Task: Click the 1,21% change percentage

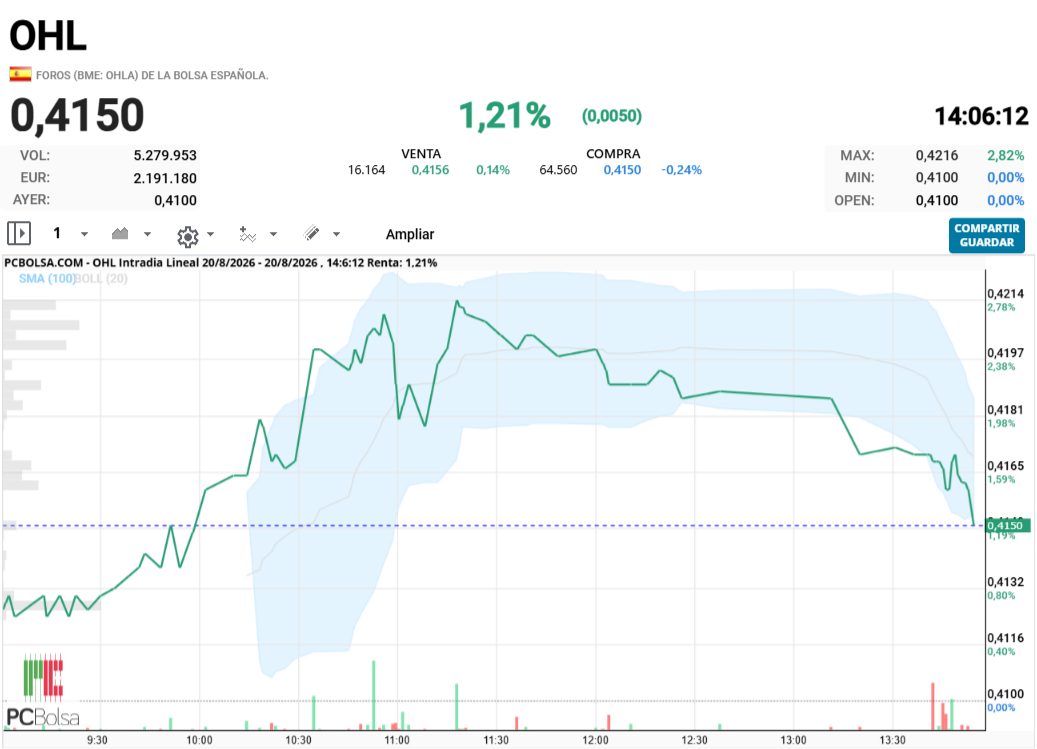Action: [x=505, y=116]
